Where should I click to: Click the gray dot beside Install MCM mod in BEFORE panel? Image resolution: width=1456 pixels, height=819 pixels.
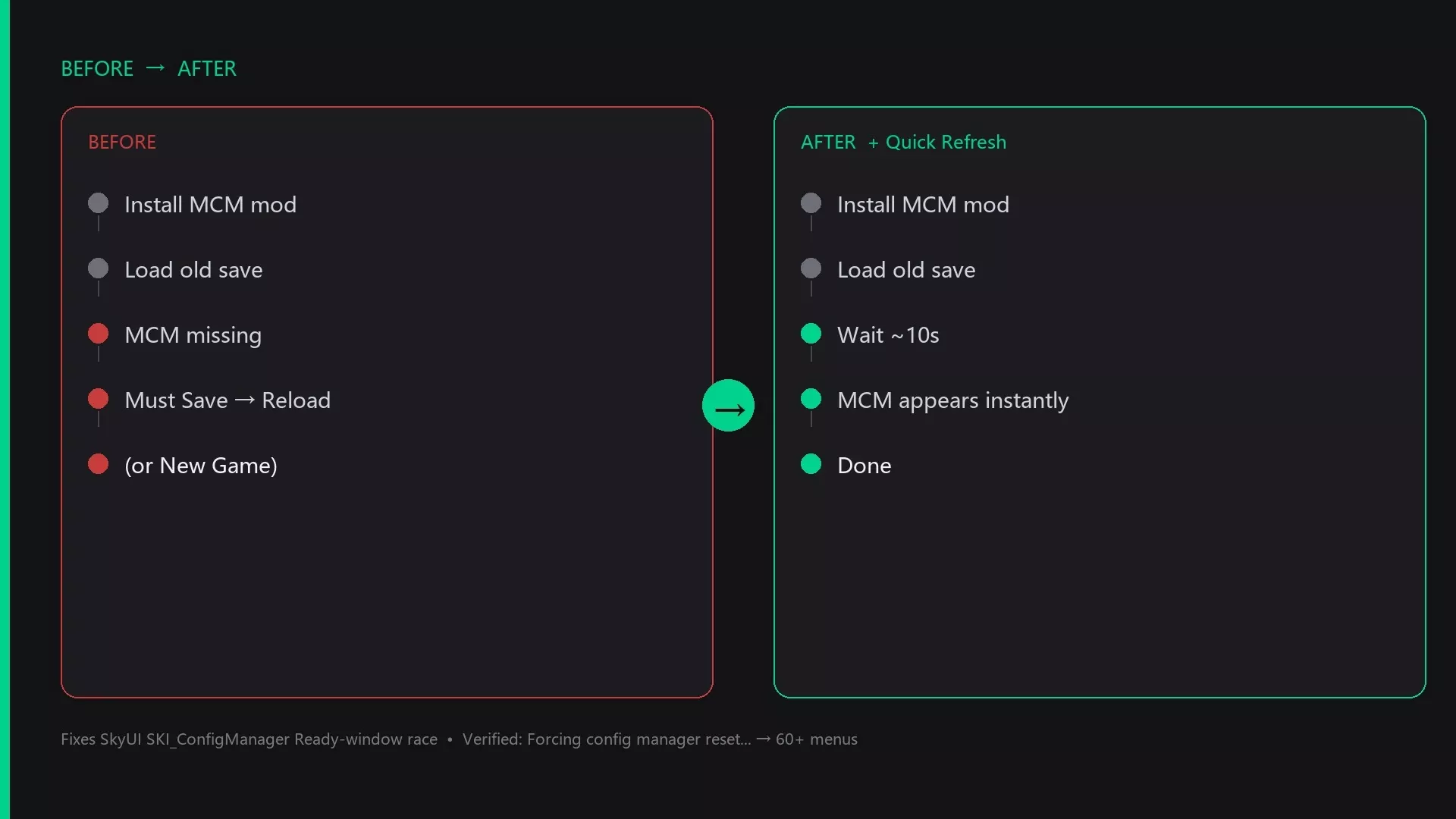click(98, 203)
